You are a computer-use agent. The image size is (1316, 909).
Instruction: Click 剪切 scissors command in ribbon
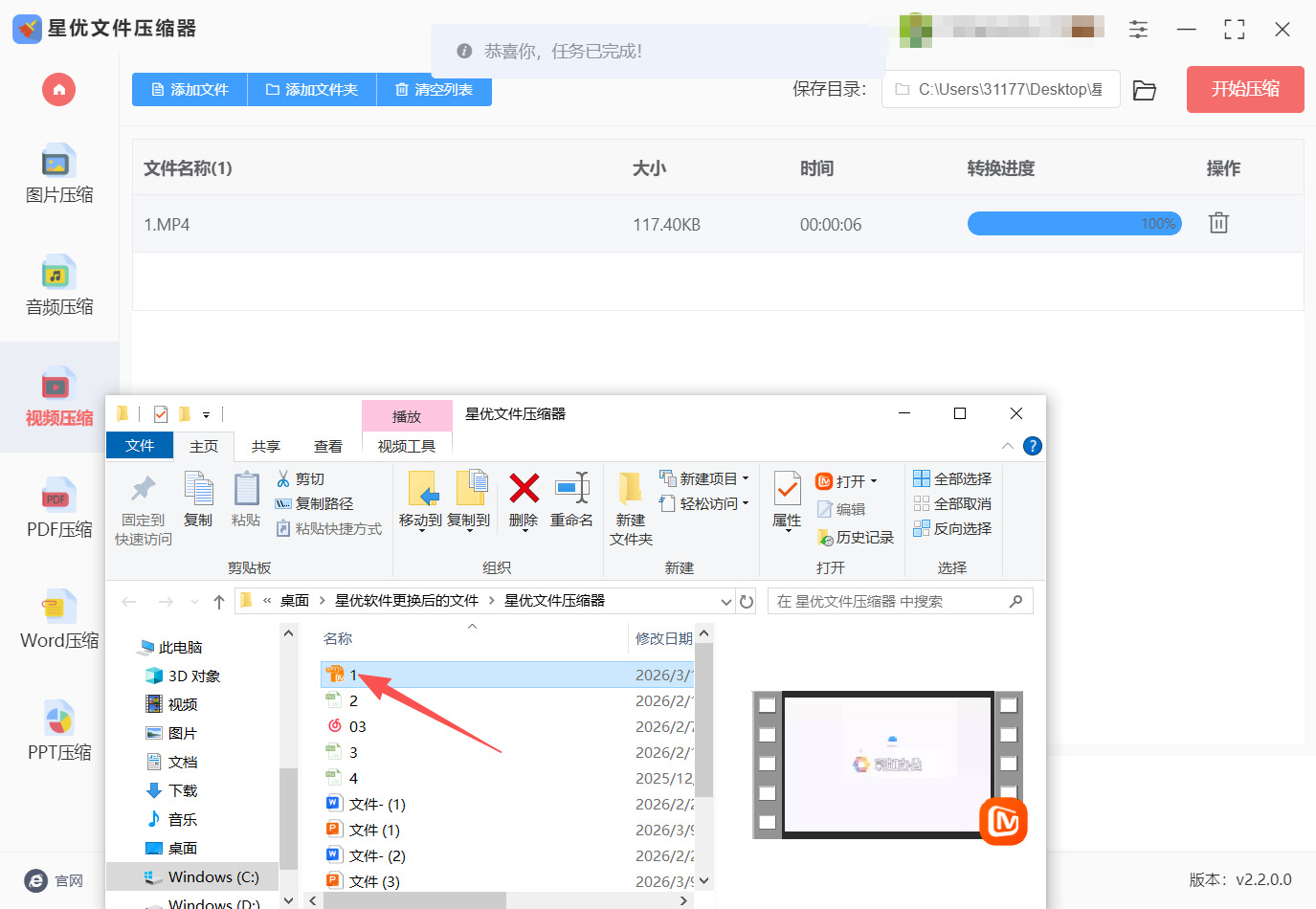(x=301, y=479)
